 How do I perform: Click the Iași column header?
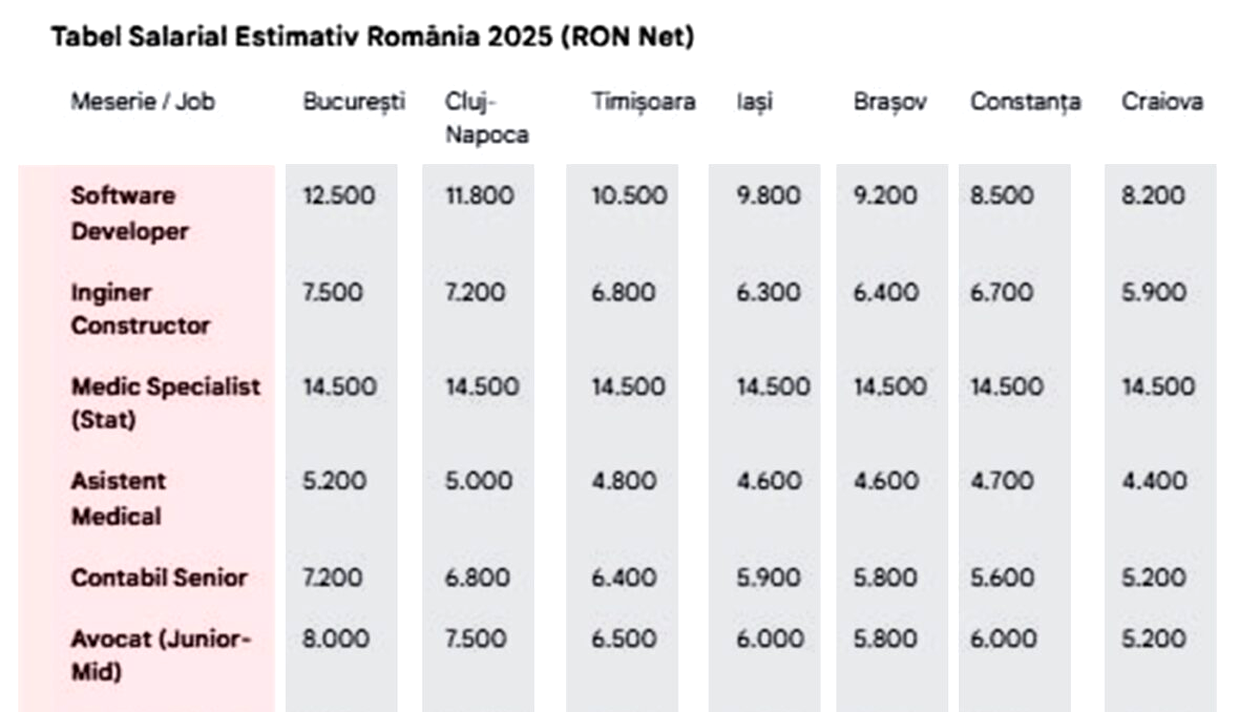click(754, 102)
